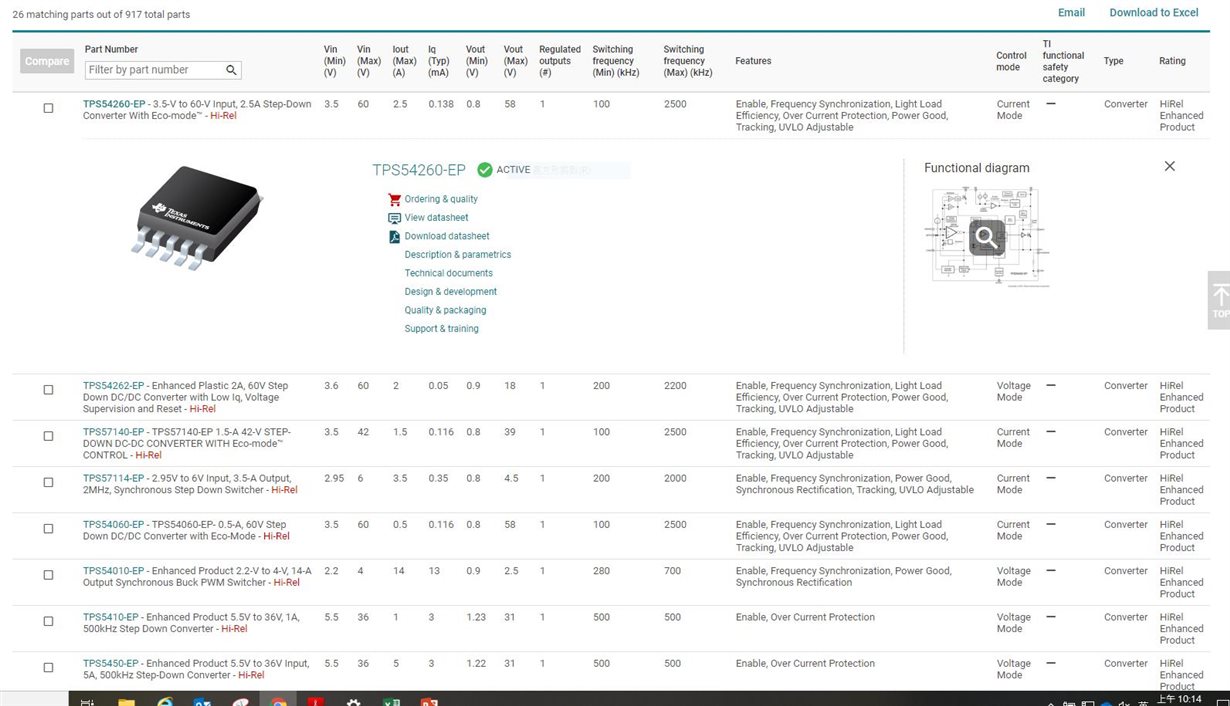This screenshot has width=1230, height=706.
Task: Sort by the Iout (Max) (A) column header
Action: pos(405,61)
